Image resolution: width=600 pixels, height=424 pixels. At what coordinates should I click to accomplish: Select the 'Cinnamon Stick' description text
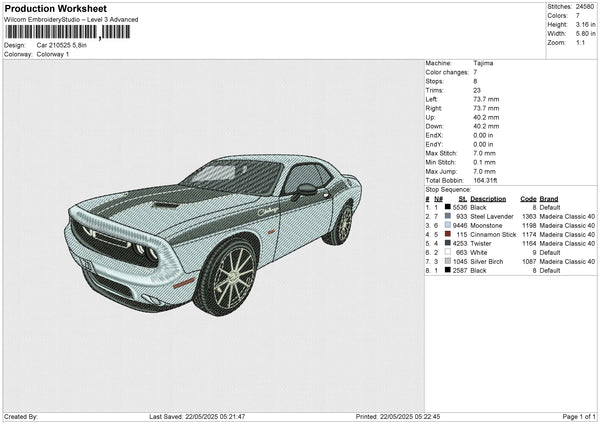tap(493, 234)
